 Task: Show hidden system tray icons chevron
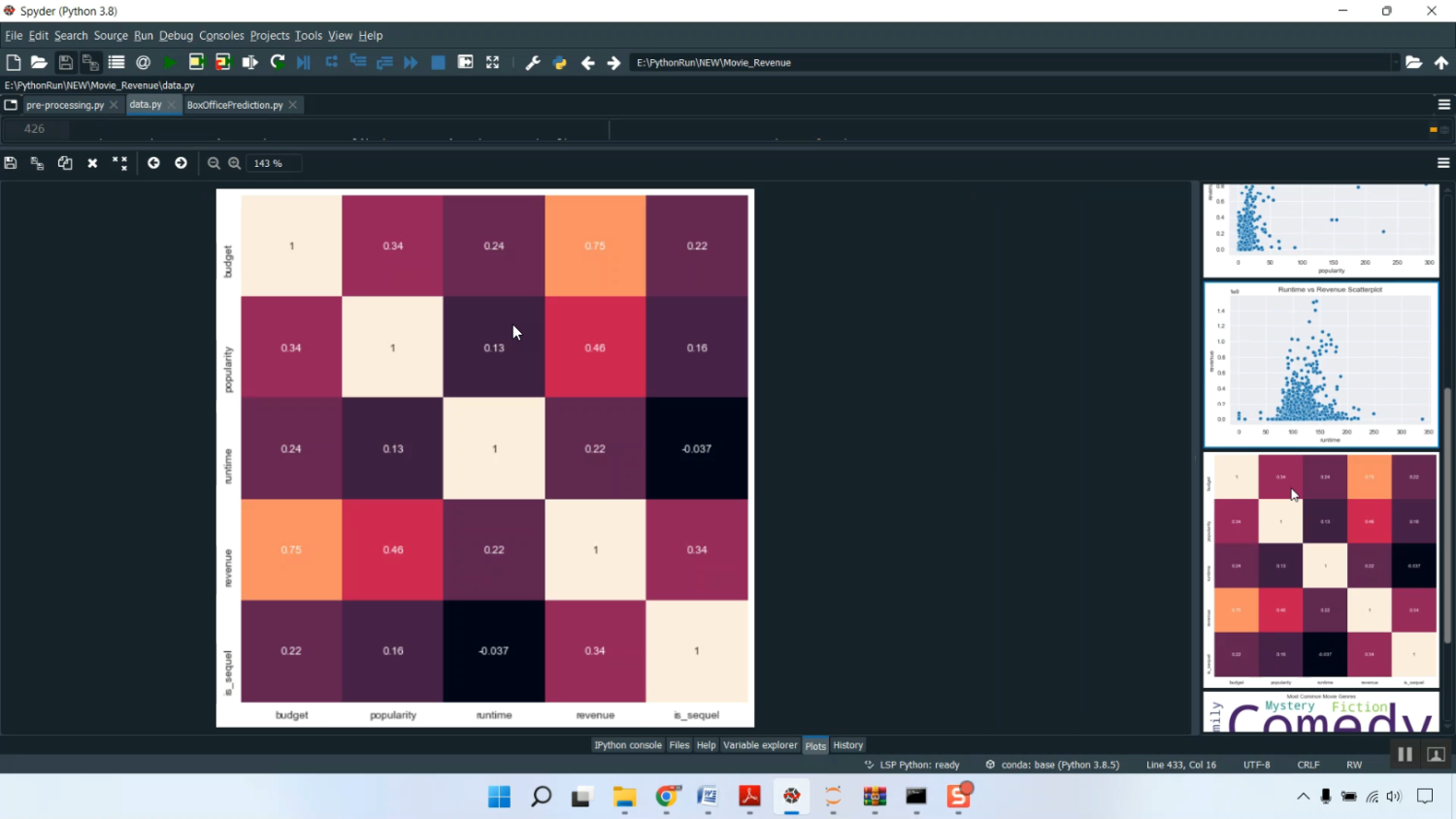pyautogui.click(x=1303, y=797)
